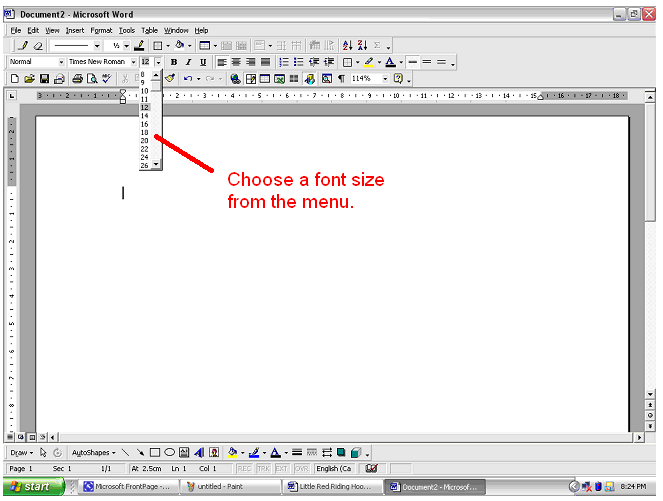Open the Zoom 114% dropdown
The height and width of the screenshot is (501, 663).
pos(385,79)
